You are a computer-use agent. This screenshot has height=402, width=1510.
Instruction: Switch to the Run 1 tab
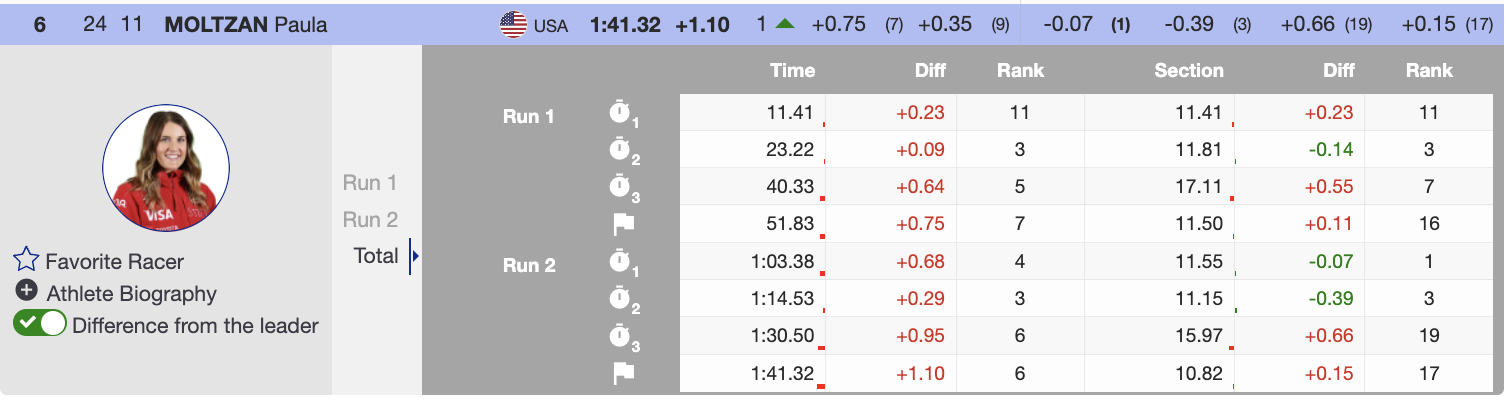pyautogui.click(x=369, y=183)
